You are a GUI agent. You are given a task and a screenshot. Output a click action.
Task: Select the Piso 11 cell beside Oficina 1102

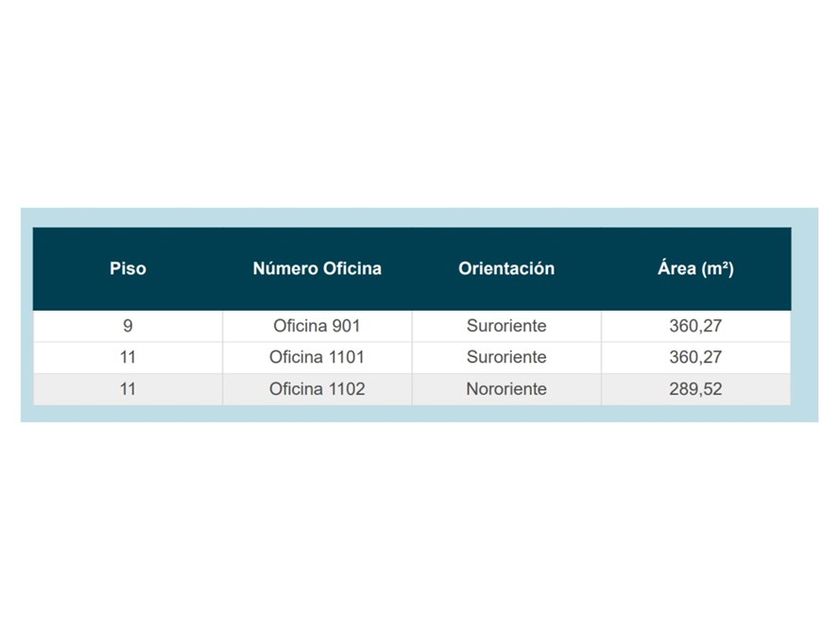(128, 389)
